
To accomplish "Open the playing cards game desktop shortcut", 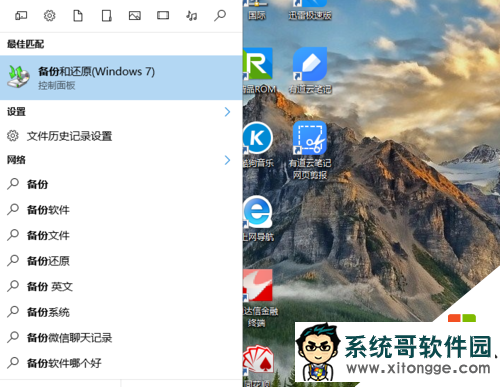I will pyautogui.click(x=258, y=365).
